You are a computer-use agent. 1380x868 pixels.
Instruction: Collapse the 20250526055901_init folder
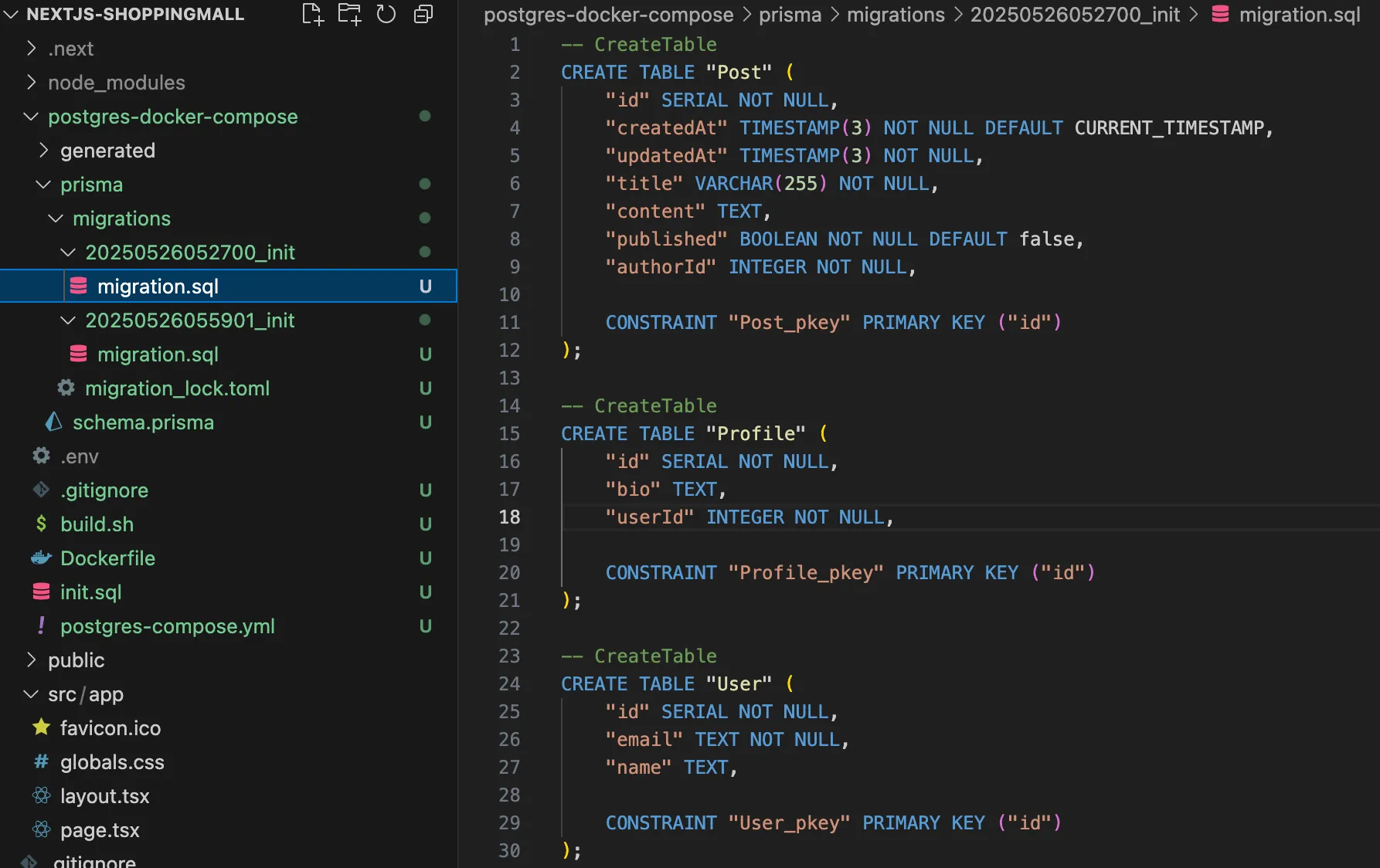coord(68,320)
